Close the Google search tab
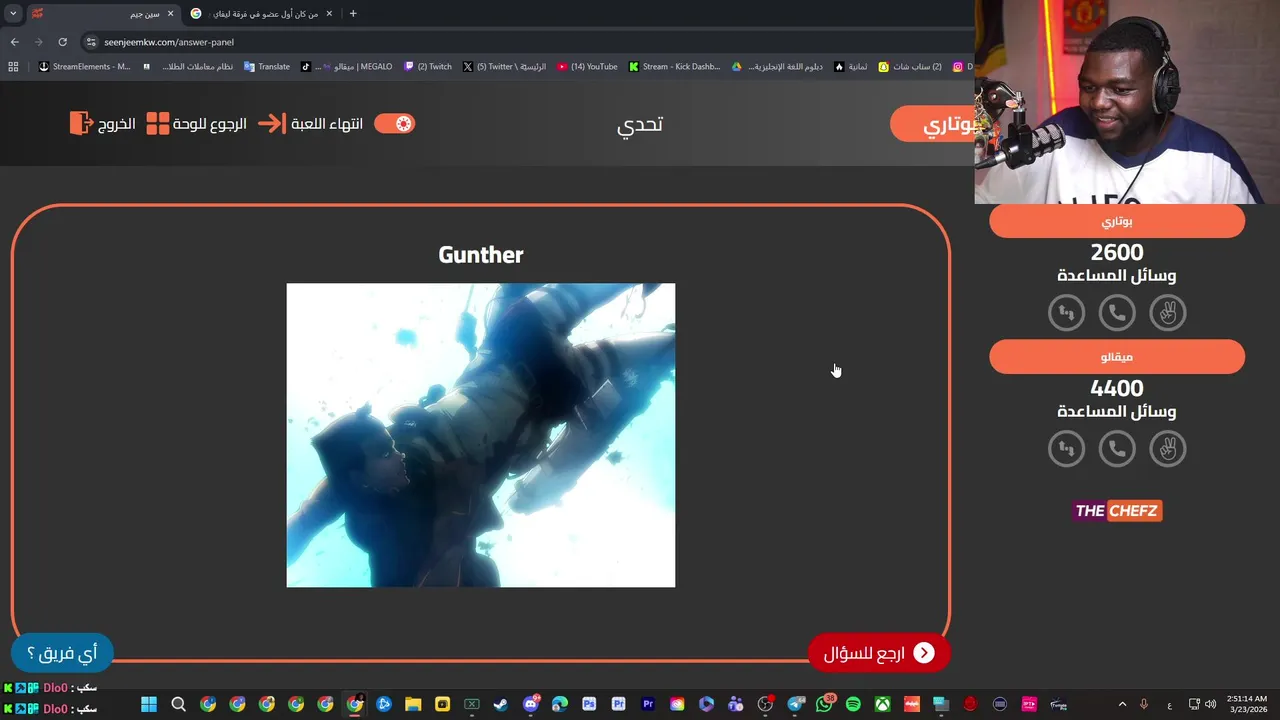1280x720 pixels. coord(329,14)
